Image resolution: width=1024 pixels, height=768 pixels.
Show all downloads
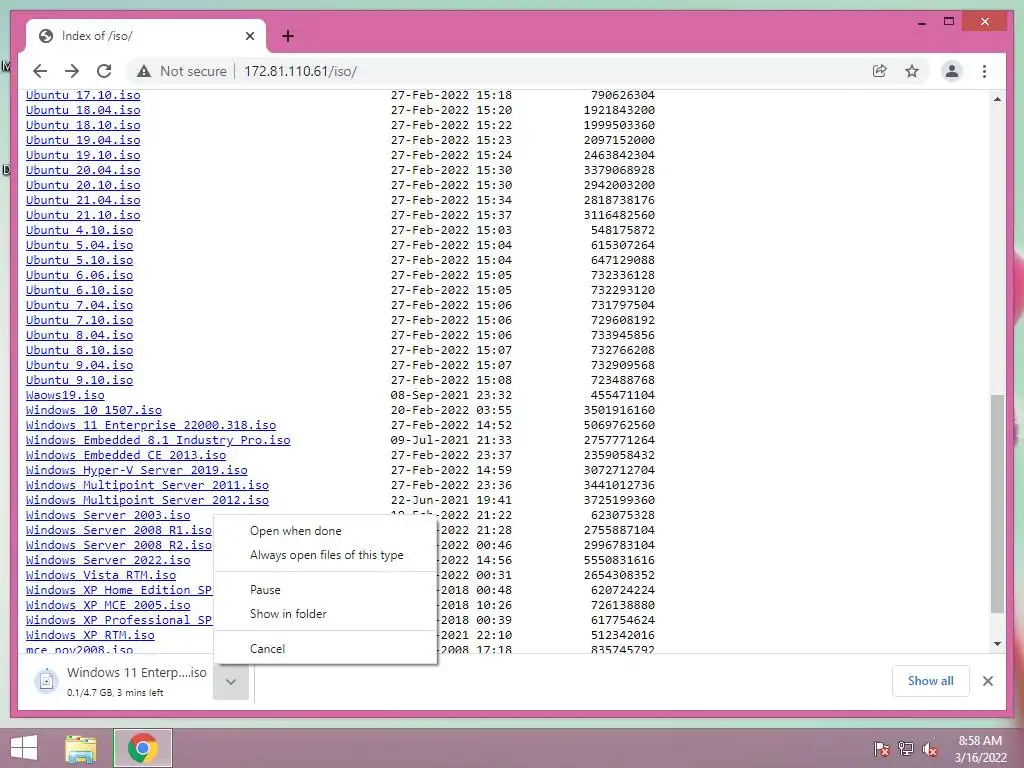point(930,681)
